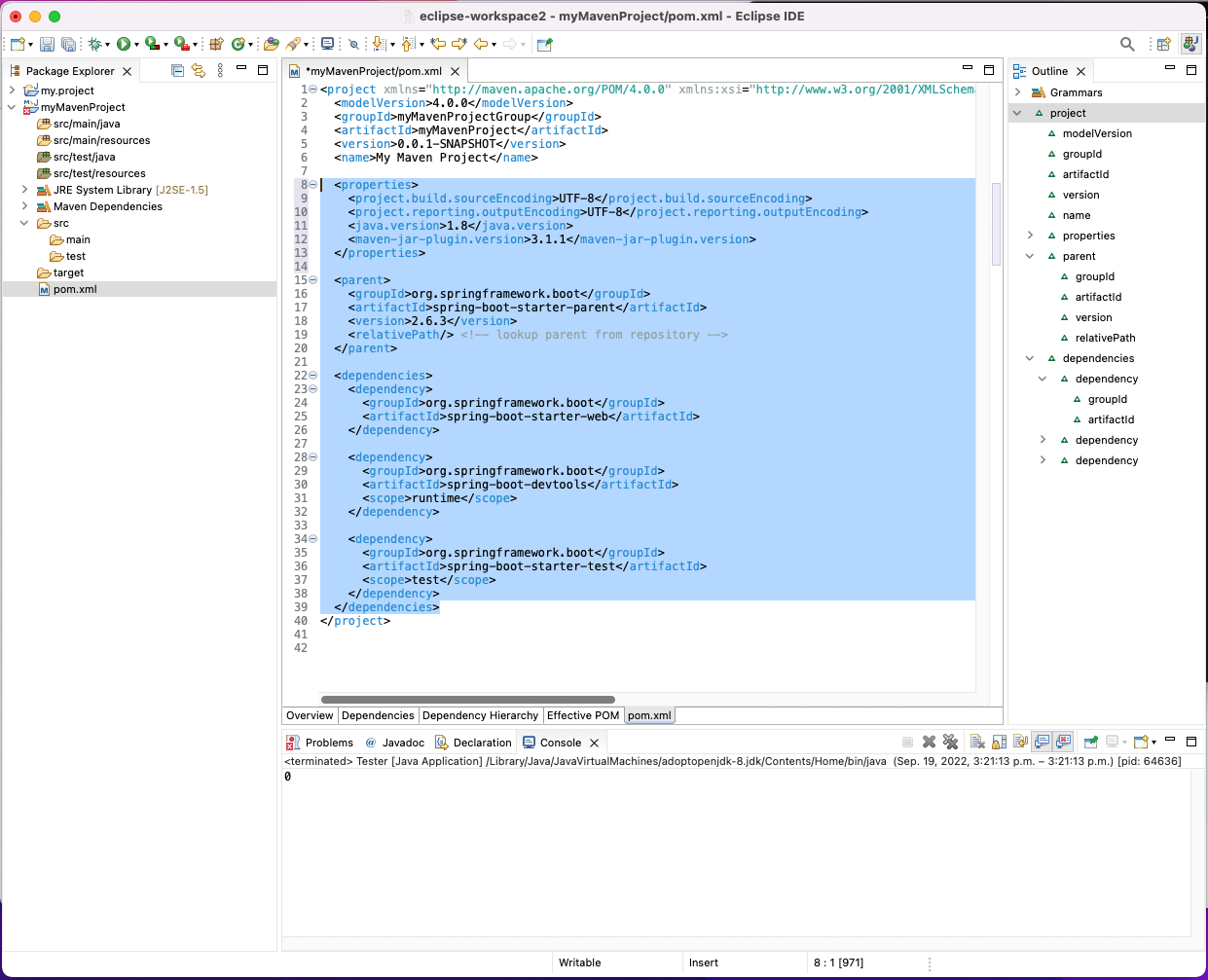Click the Pin Editor icon in toolbar

(x=545, y=44)
